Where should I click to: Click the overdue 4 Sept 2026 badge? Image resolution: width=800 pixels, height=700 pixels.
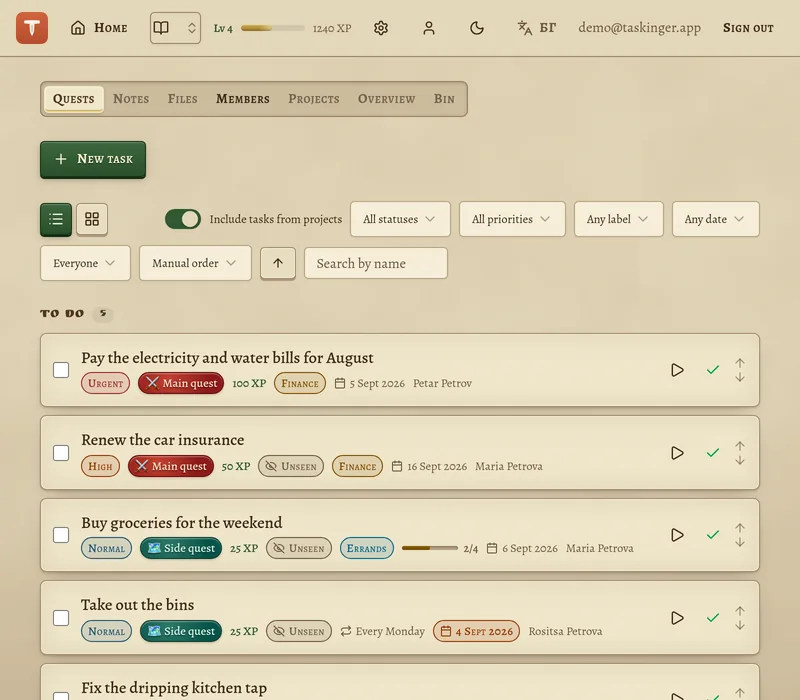[x=477, y=631]
